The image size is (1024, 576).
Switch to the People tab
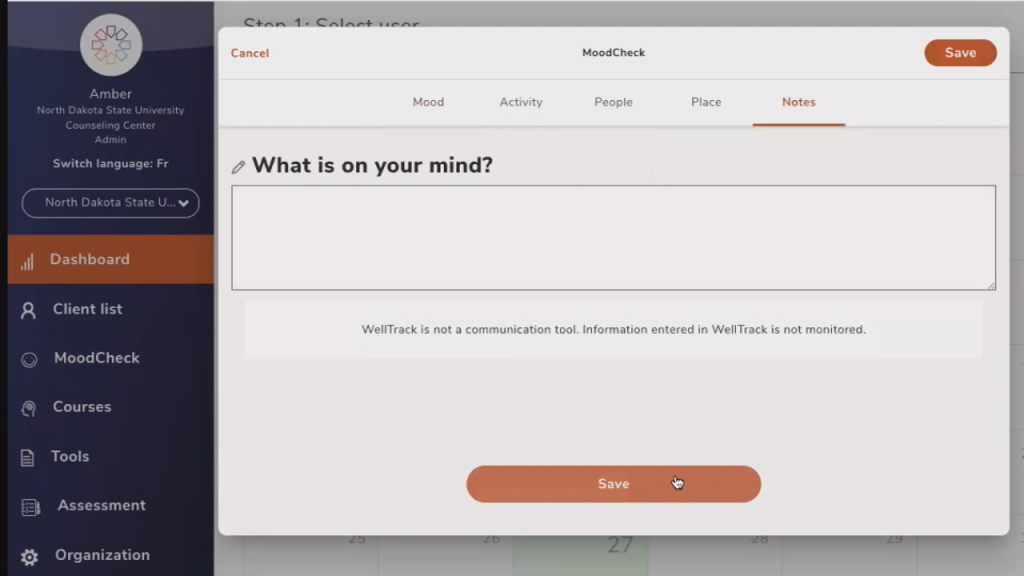[x=613, y=103]
